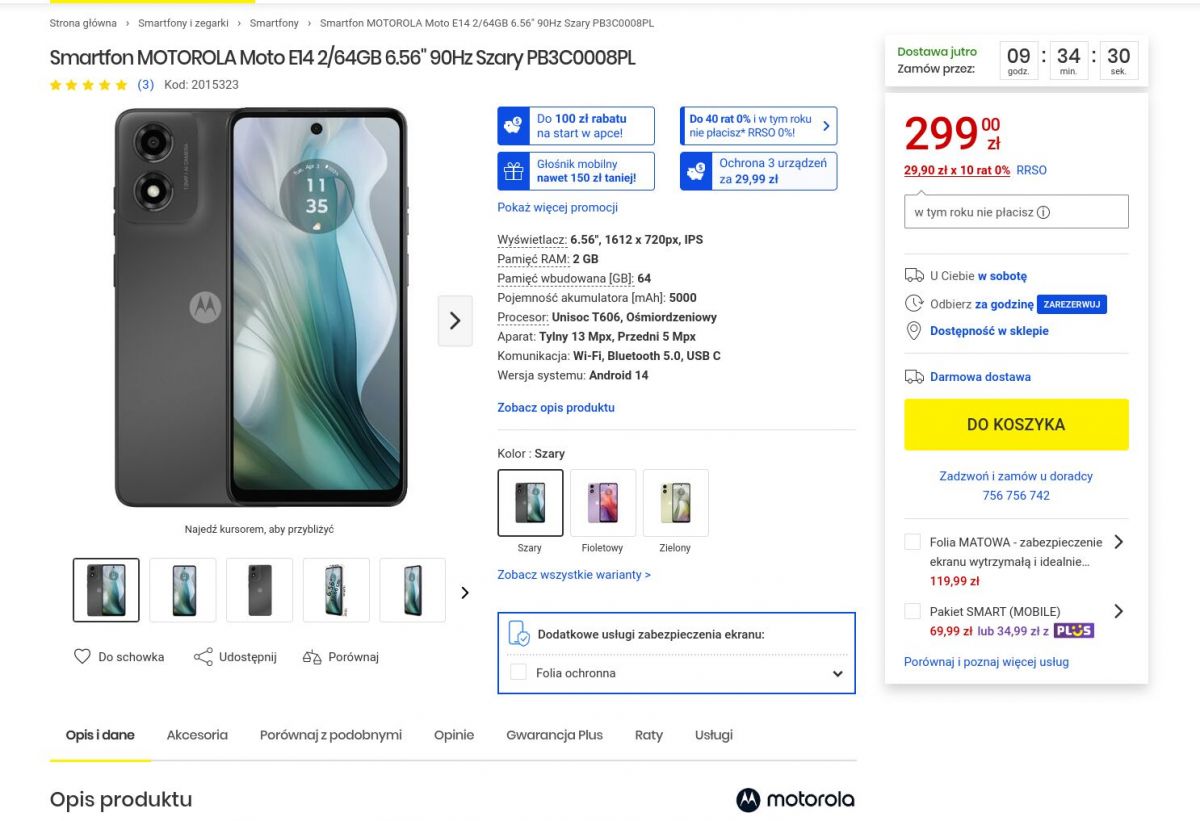Enable the Folia ochronna checkbox
This screenshot has width=1200, height=821.
518,673
